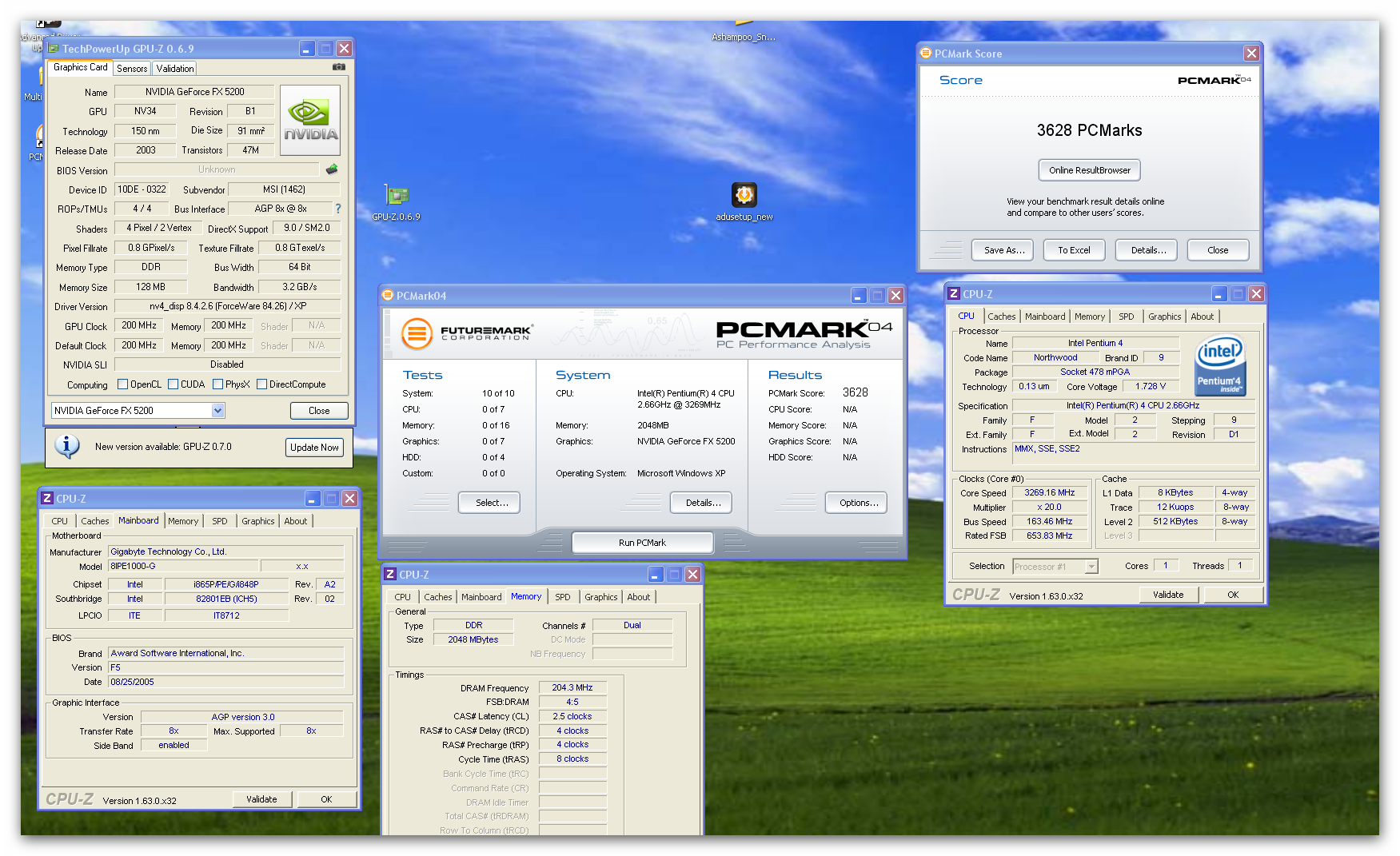Click Validate in CPU-Z Mainboard window

coord(261,799)
